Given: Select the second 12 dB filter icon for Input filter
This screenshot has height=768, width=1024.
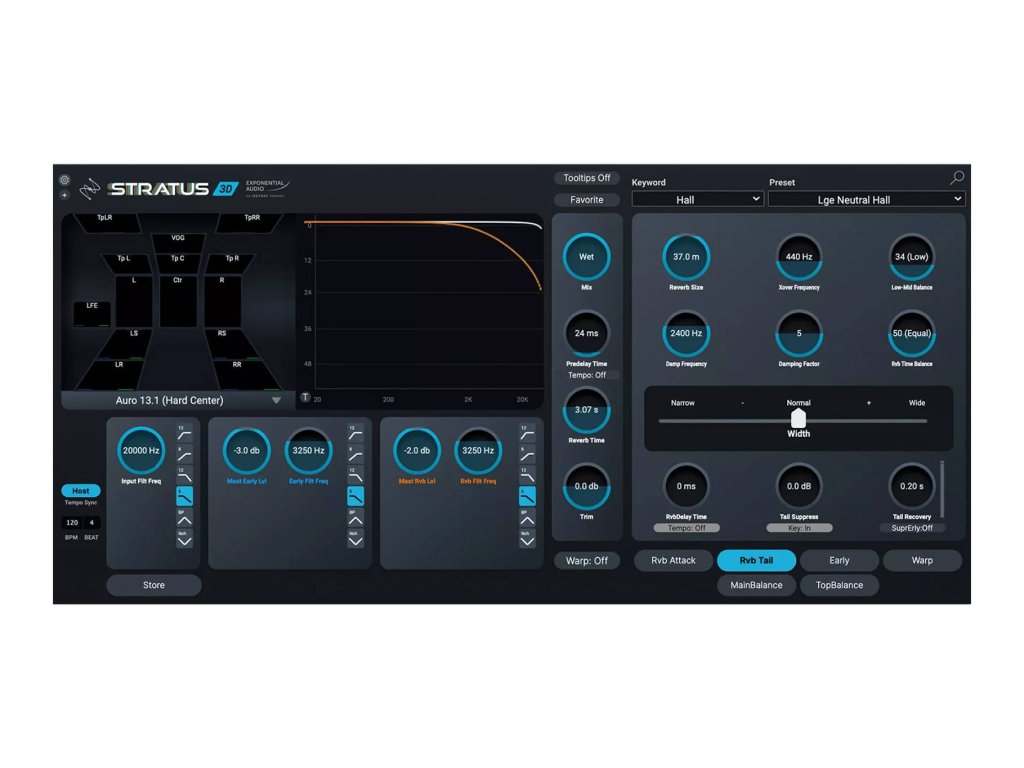Looking at the screenshot, I should [185, 475].
